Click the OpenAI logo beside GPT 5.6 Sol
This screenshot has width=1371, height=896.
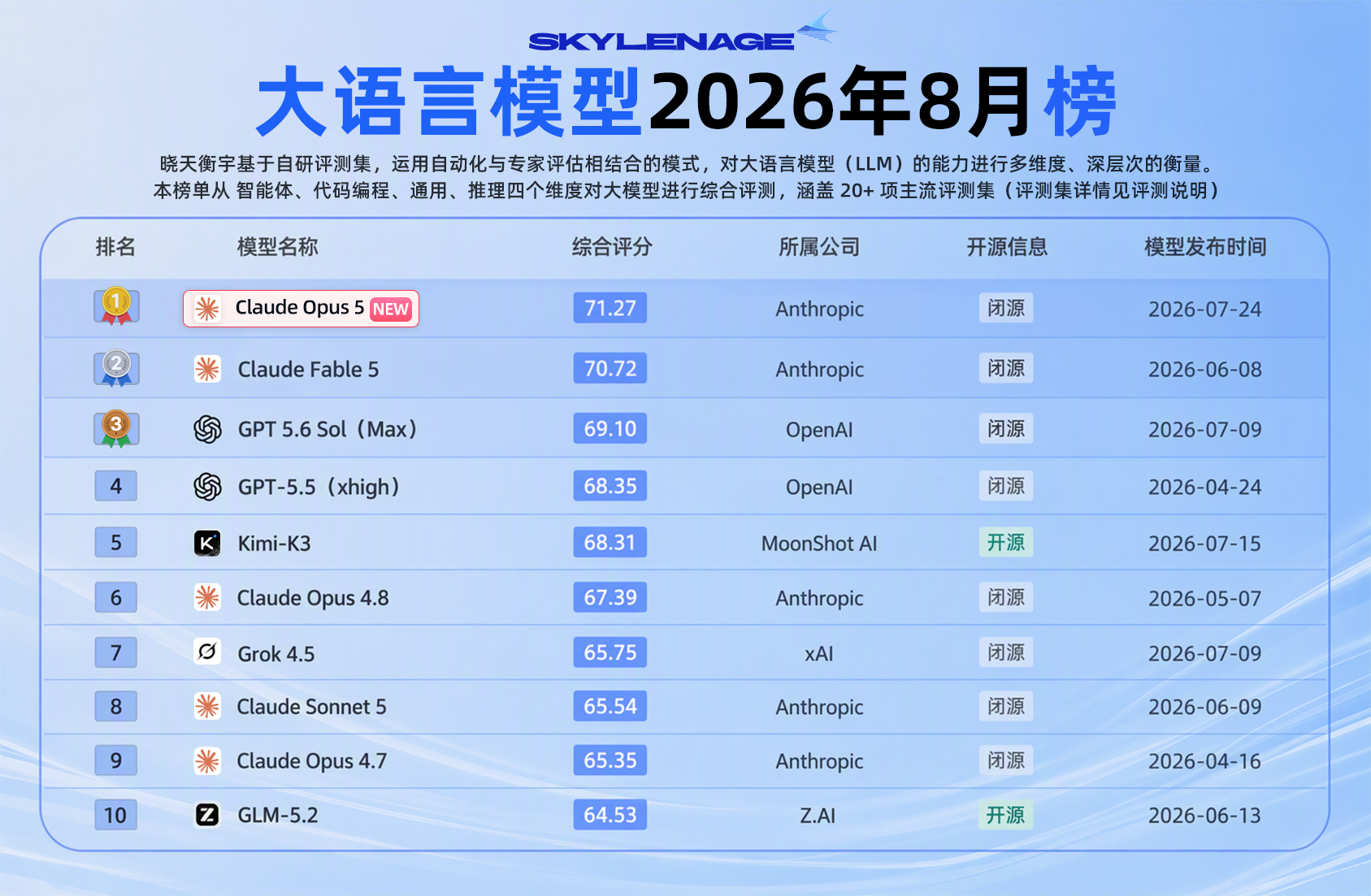point(207,429)
